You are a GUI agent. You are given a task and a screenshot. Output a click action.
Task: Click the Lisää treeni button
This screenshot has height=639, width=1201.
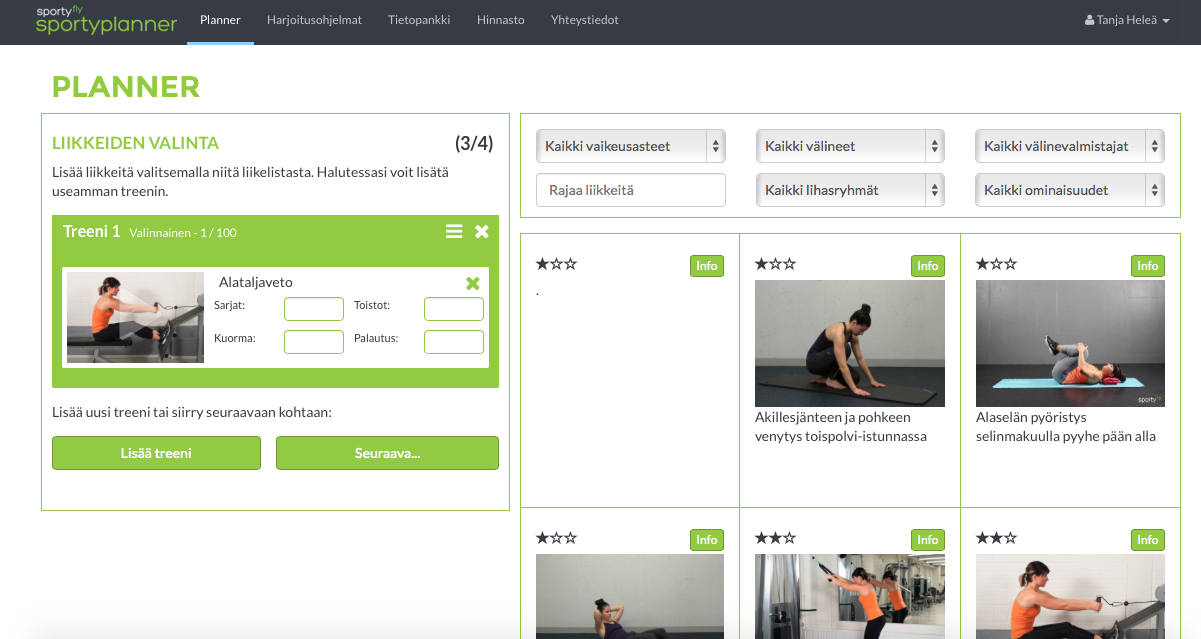[156, 453]
